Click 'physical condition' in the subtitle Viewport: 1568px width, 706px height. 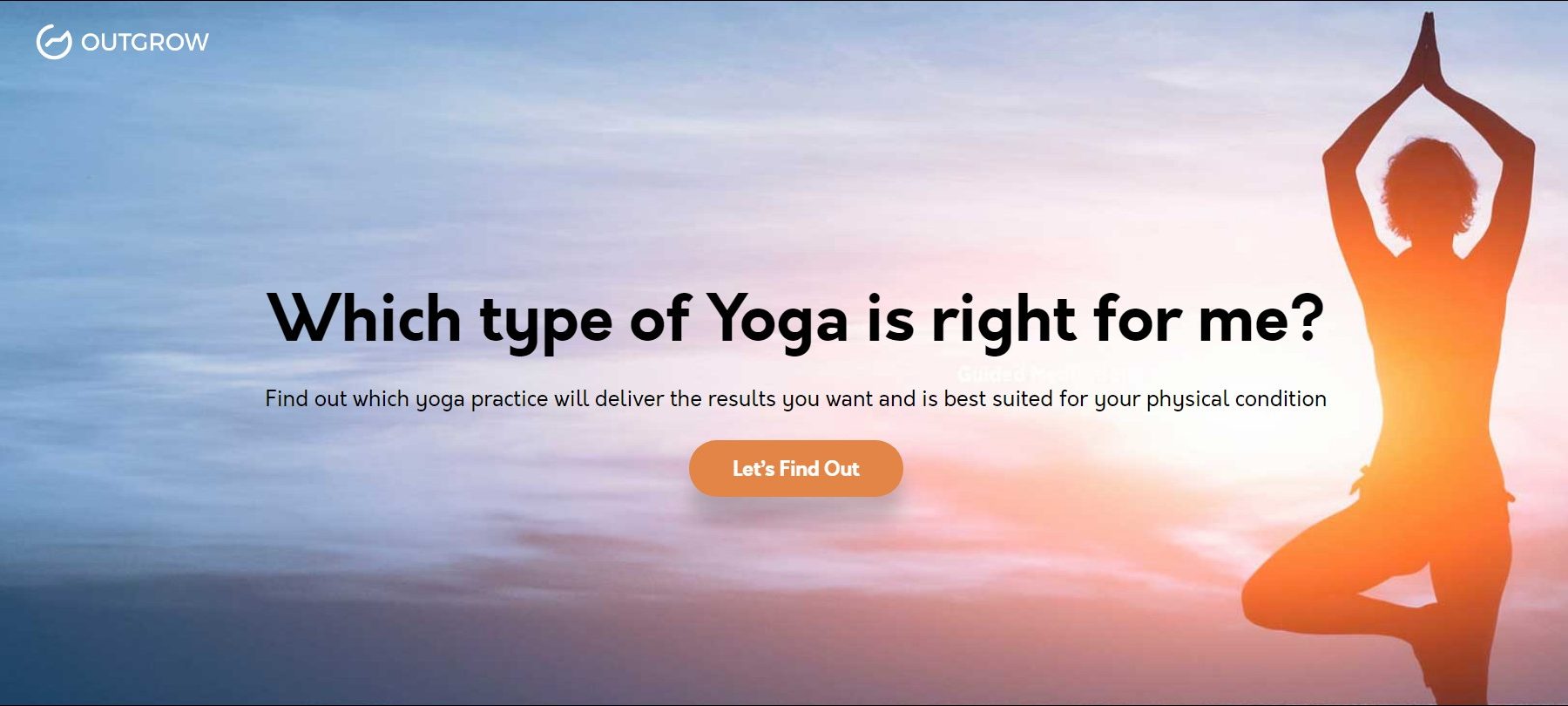tap(1236, 399)
